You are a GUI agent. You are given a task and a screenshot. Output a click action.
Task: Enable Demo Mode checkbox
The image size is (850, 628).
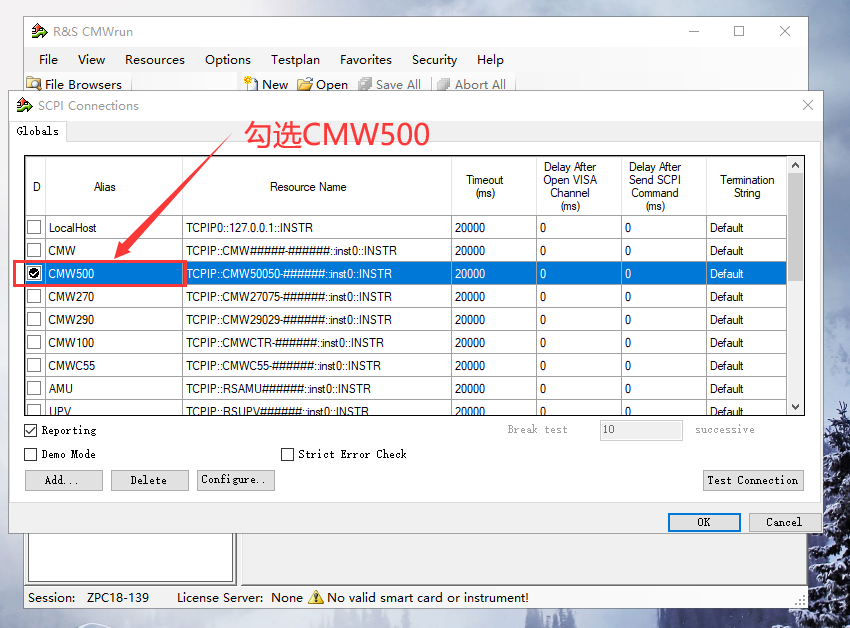(x=31, y=454)
